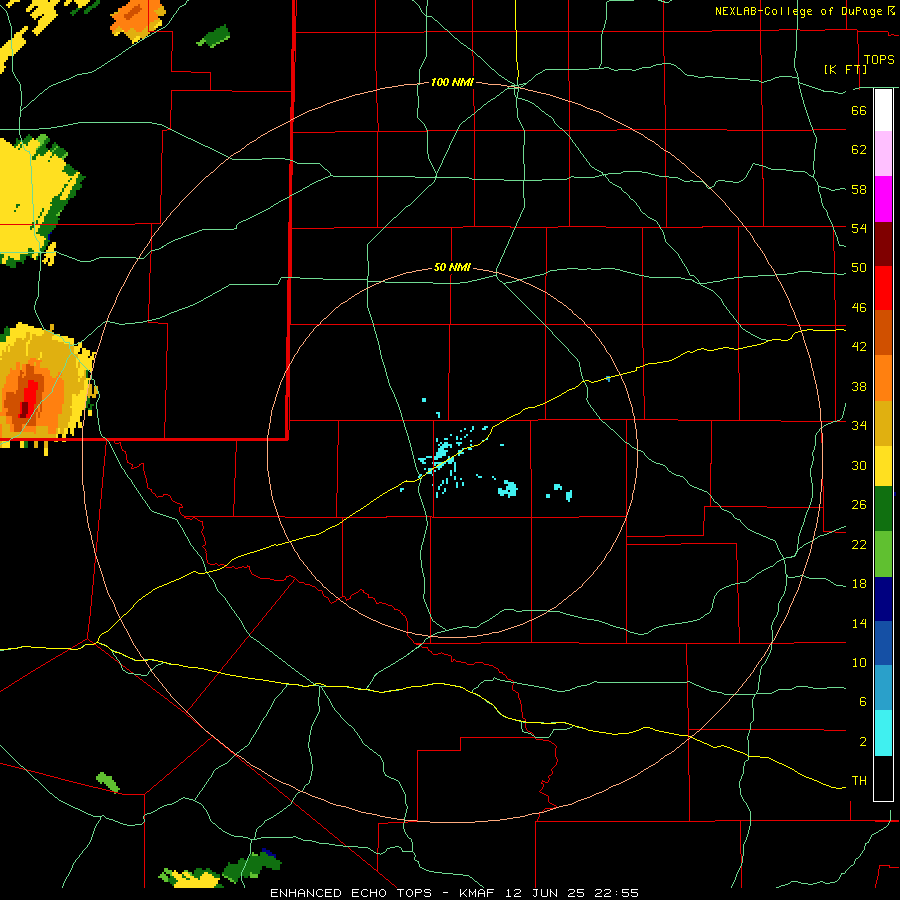Click the navy blue legend swatch
900x900 pixels.
pyautogui.click(x=883, y=599)
